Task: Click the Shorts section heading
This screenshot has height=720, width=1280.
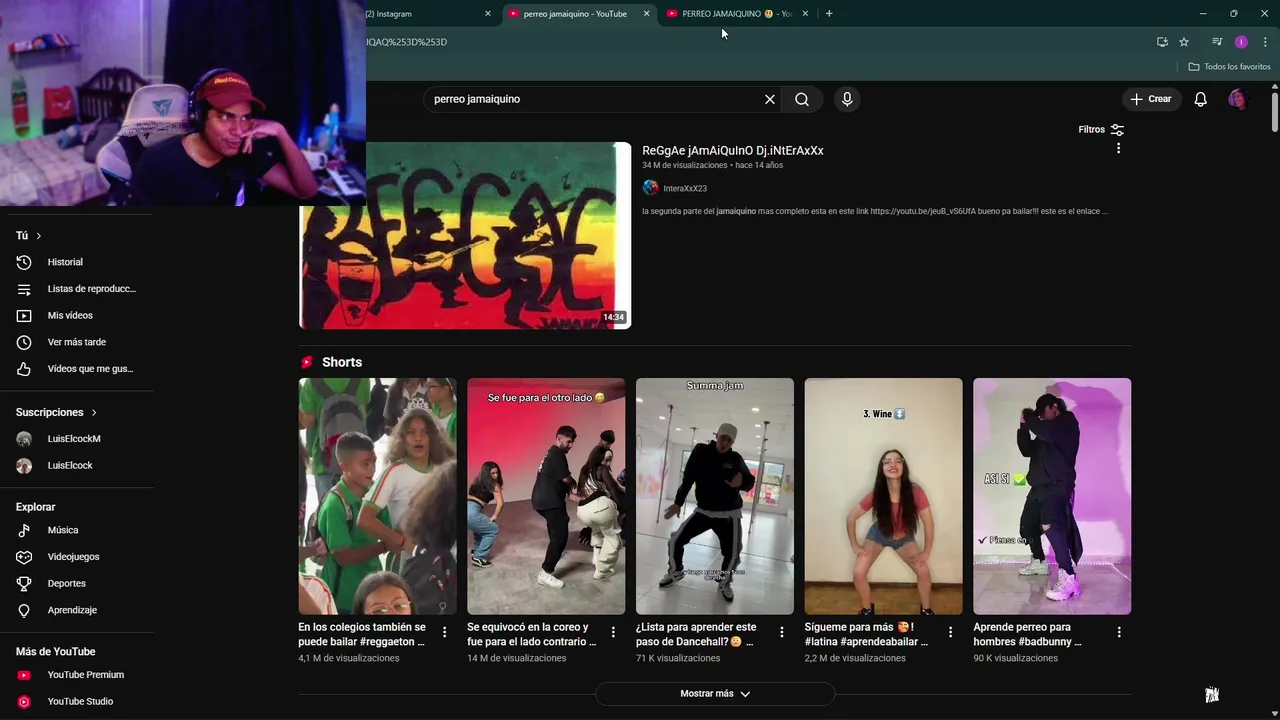Action: pos(342,362)
